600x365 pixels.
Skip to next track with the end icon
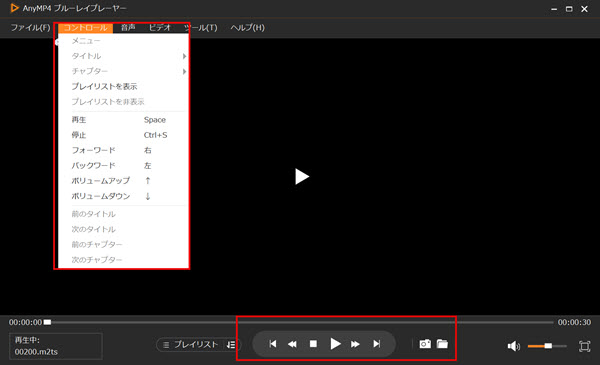click(x=377, y=344)
